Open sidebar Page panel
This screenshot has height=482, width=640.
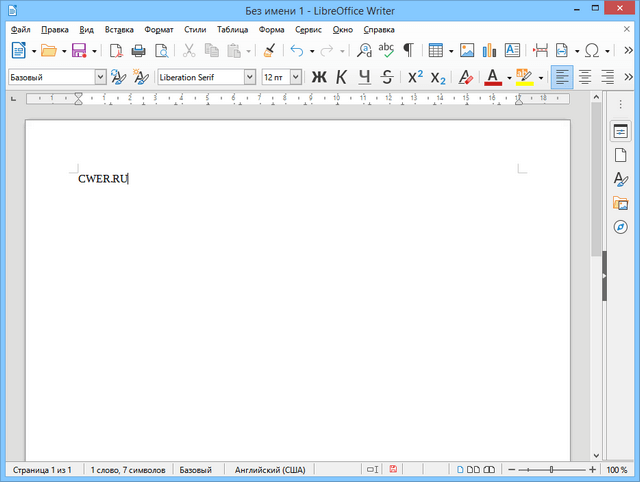pyautogui.click(x=620, y=155)
